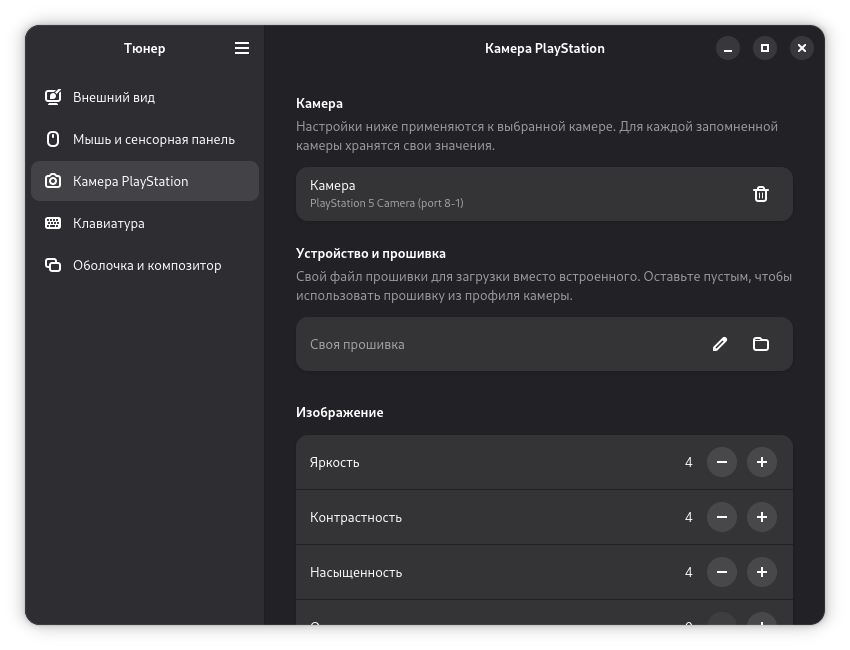Open the Внешний вид settings page
Viewport: 850px width, 650px height.
[145, 97]
